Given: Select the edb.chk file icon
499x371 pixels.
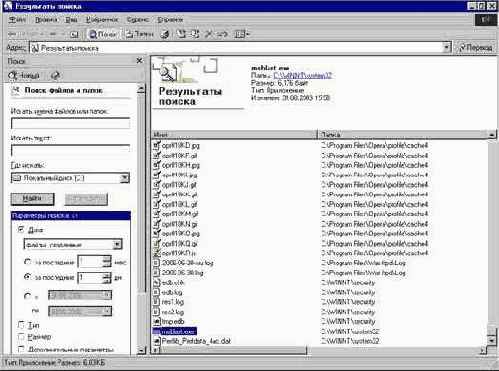Looking at the screenshot, I should click(157, 283).
